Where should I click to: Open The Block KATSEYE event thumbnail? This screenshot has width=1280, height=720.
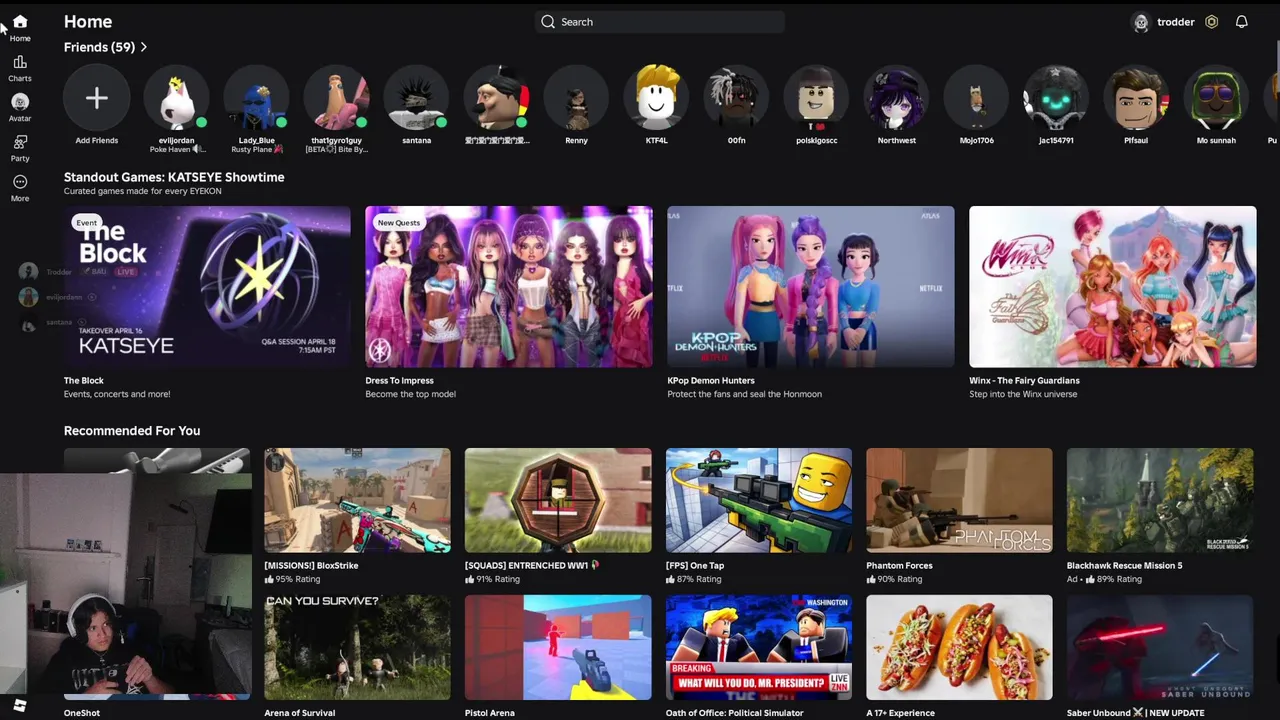click(x=207, y=287)
